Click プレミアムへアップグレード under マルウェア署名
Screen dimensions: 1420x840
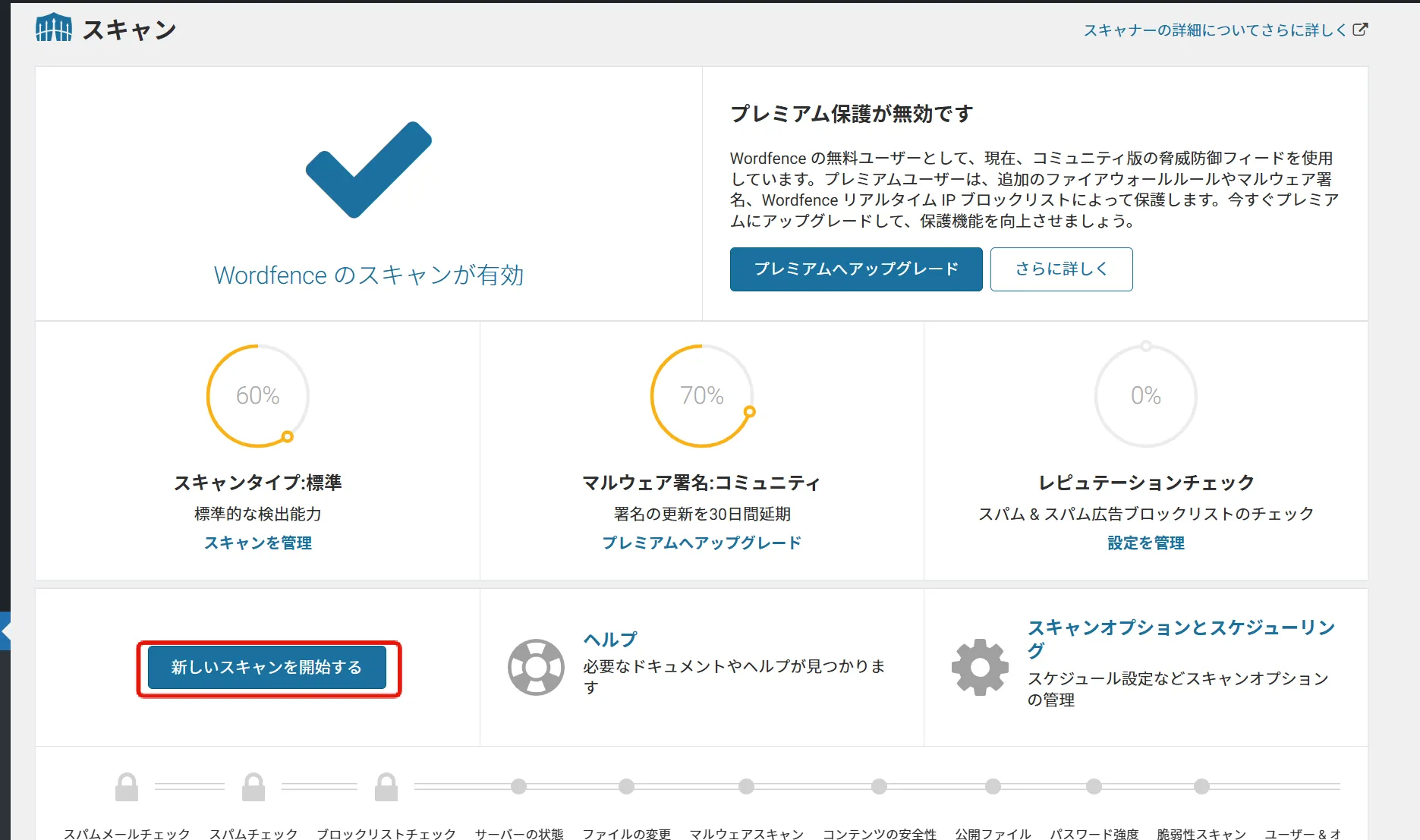[x=701, y=543]
